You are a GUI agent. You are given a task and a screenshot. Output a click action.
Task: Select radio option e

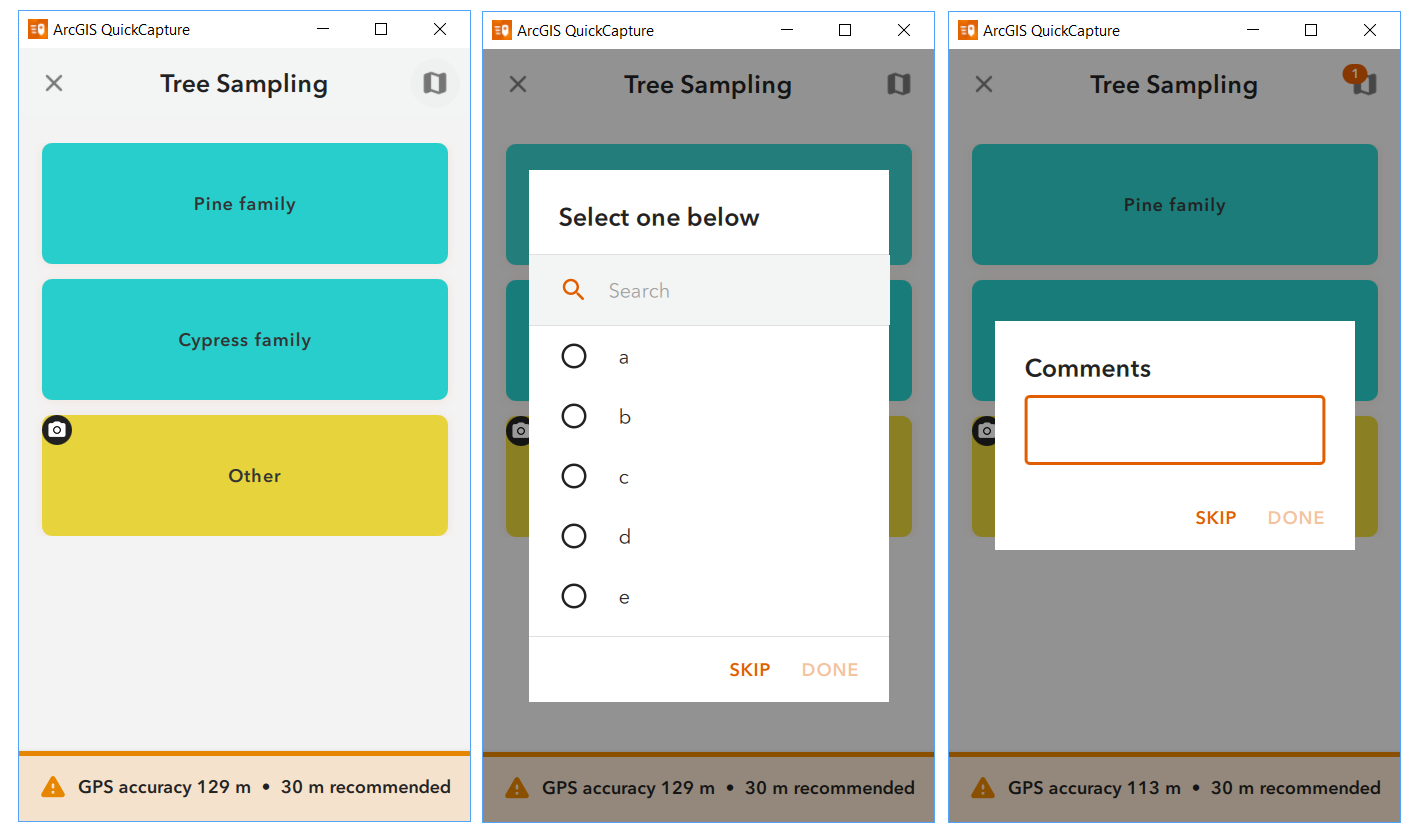pos(574,596)
